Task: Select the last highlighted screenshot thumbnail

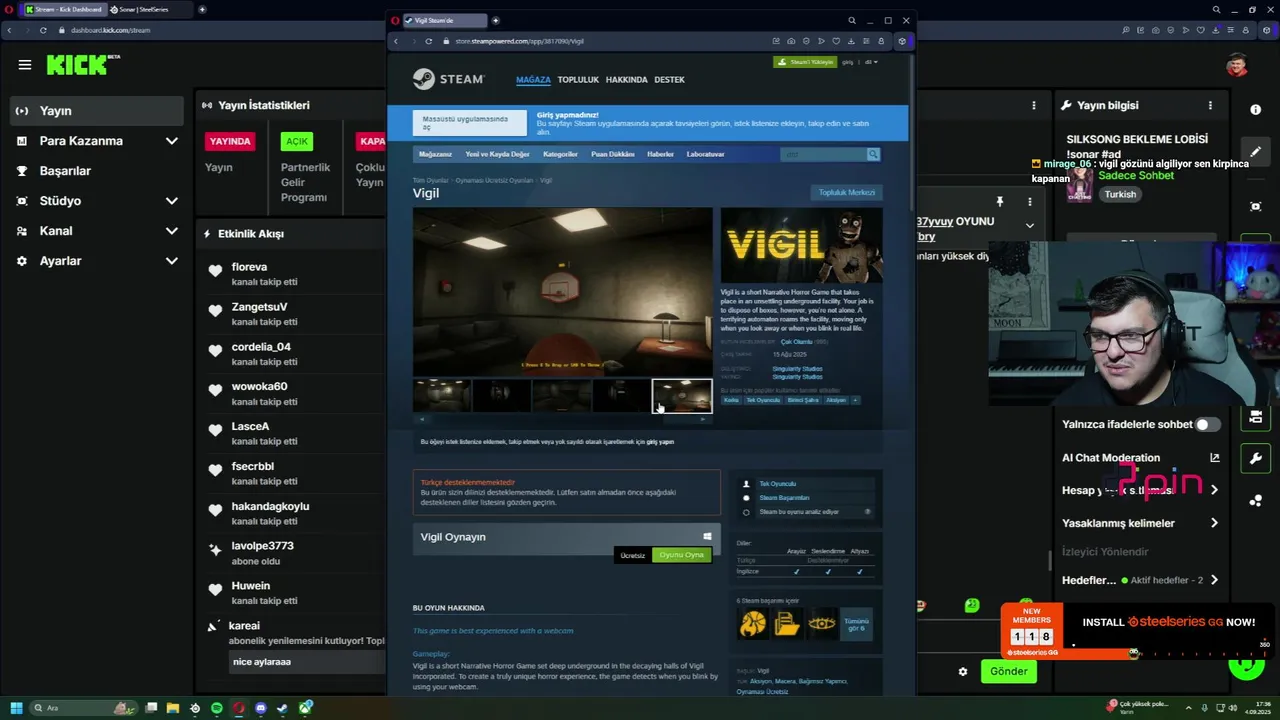Action: click(682, 396)
